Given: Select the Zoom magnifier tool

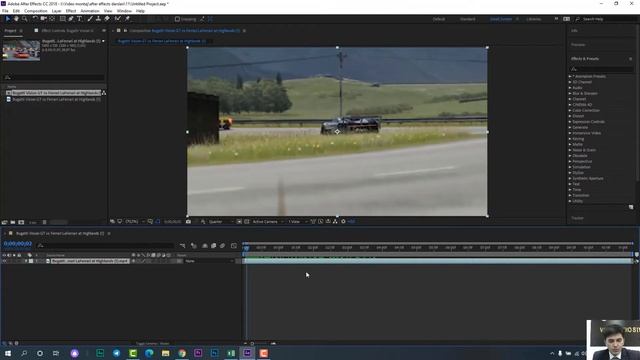Looking at the screenshot, I should (x=24, y=19).
